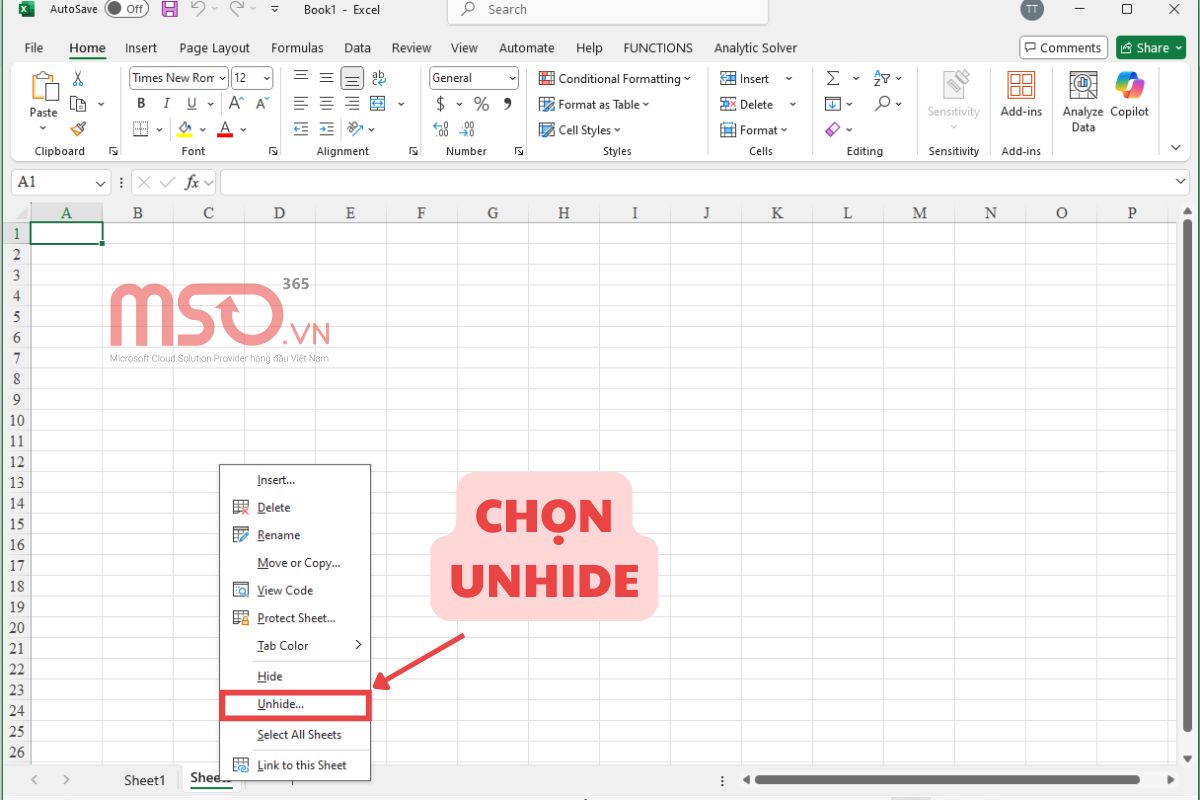This screenshot has height=800, width=1200.
Task: Choose Protect Sheet... from context menu
Action: click(295, 618)
